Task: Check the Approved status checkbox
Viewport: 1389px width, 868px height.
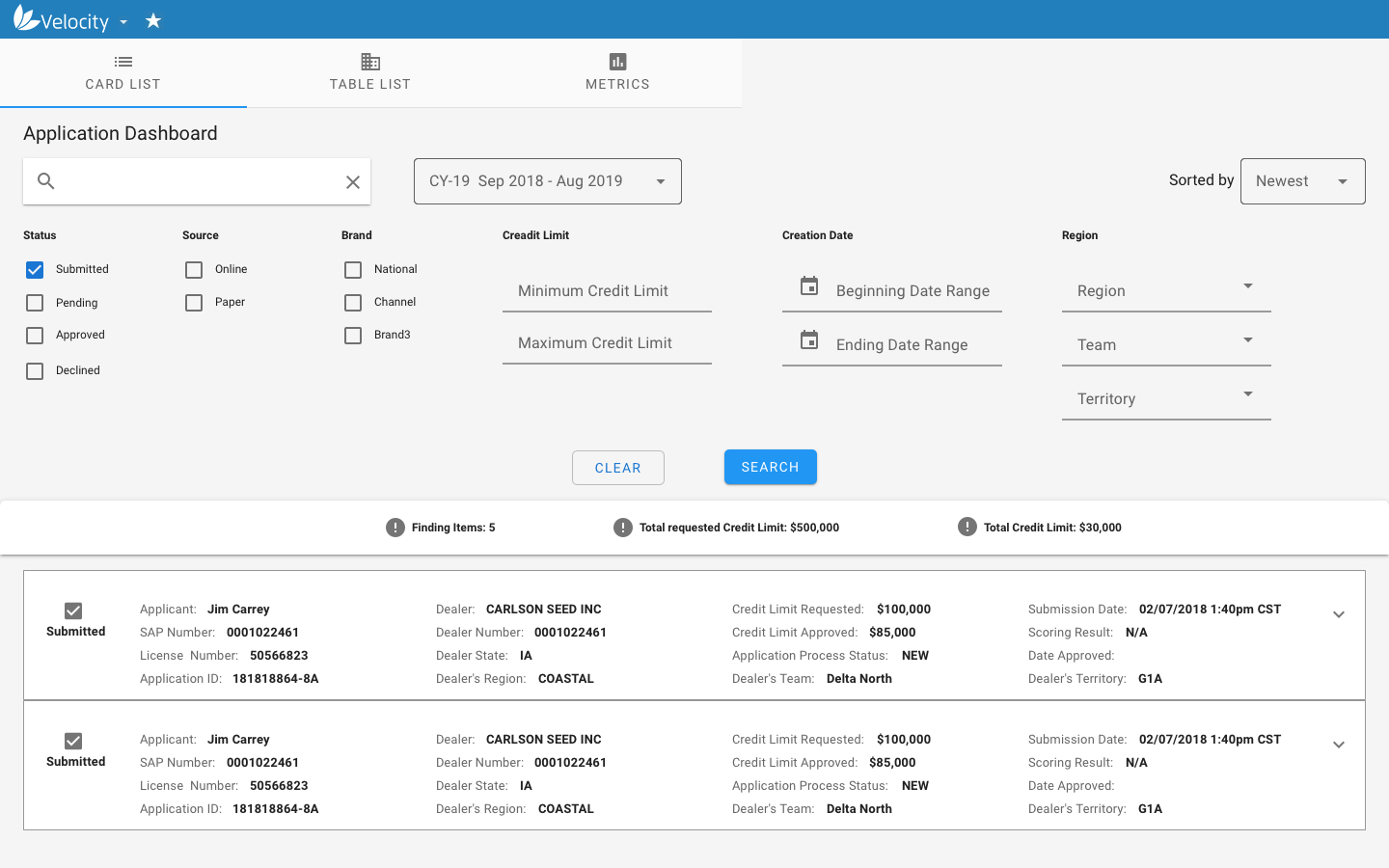Action: point(35,336)
